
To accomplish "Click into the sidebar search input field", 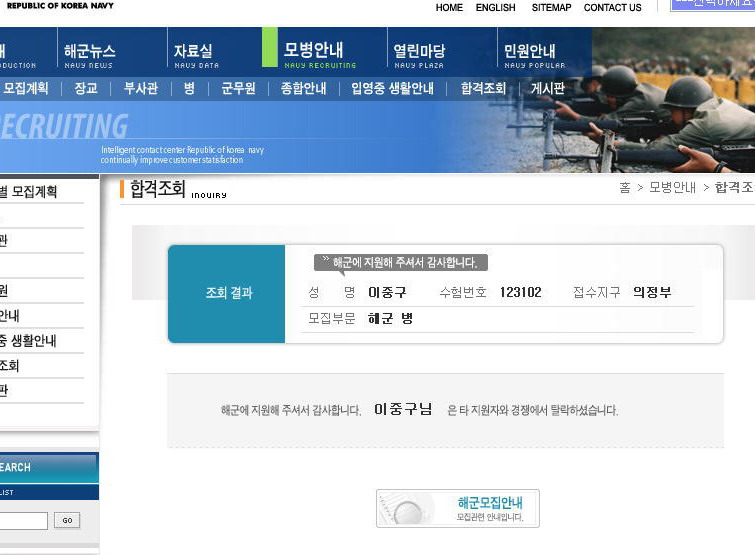I will pyautogui.click(x=23, y=520).
